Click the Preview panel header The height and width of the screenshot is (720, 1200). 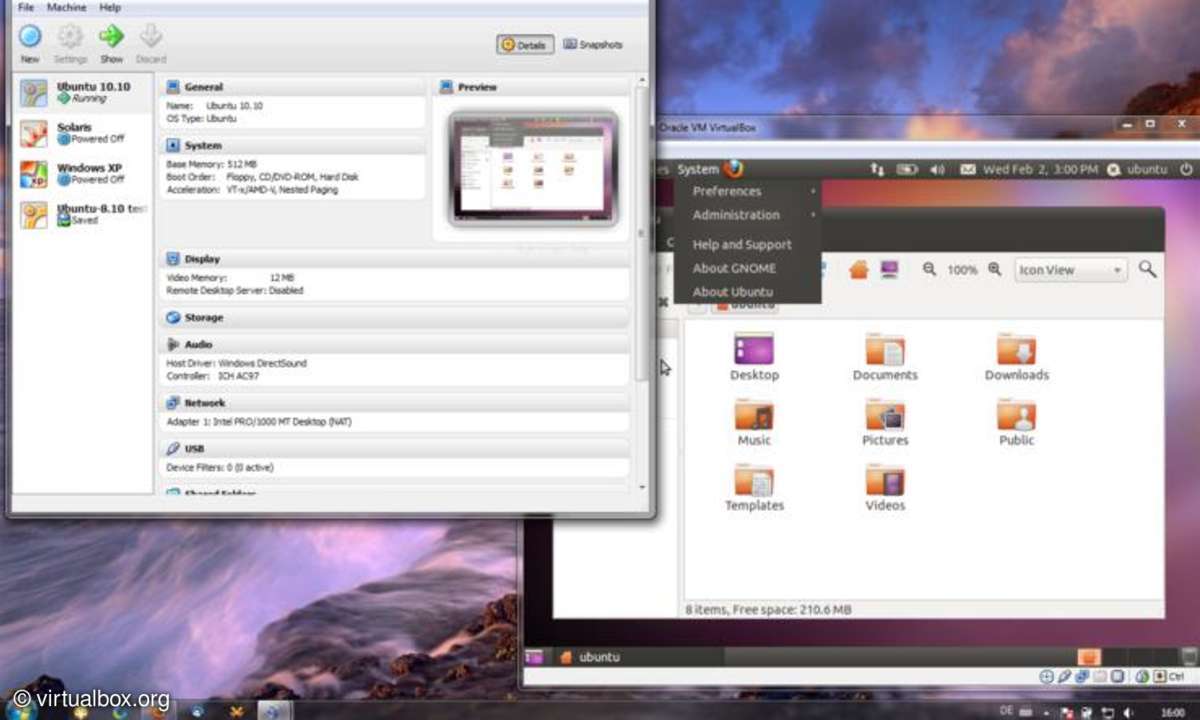pos(532,87)
